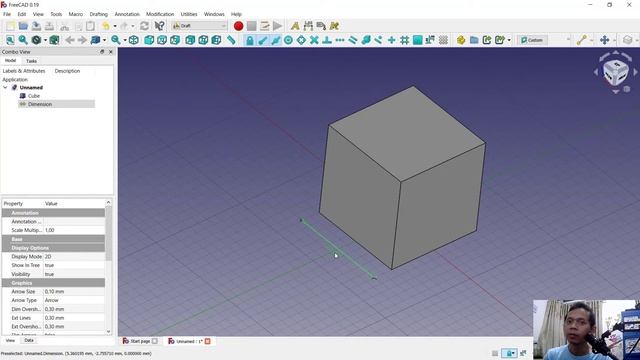640x360 pixels.
Task: Toggle Snap Grid hash icon
Action: [x=404, y=40]
